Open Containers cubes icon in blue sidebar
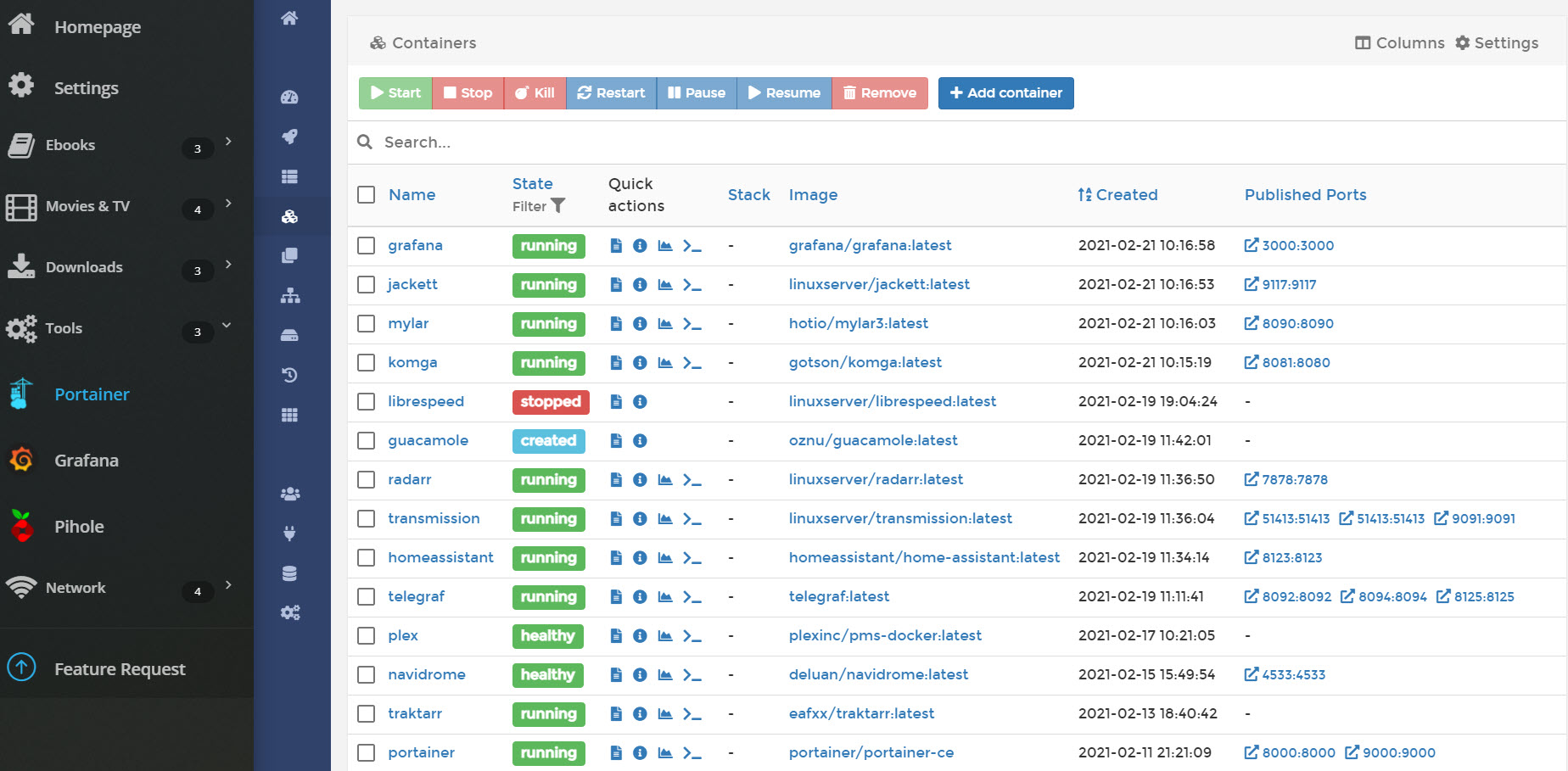1568x771 pixels. 289,216
